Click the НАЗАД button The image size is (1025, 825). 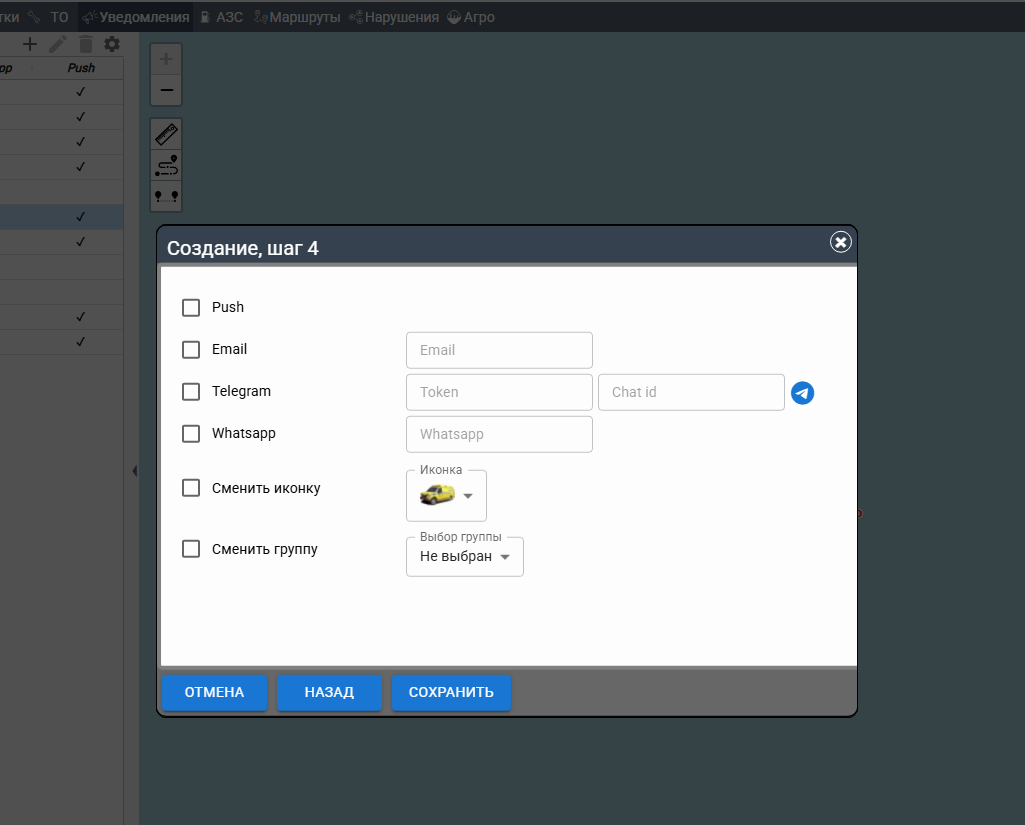[x=329, y=692]
